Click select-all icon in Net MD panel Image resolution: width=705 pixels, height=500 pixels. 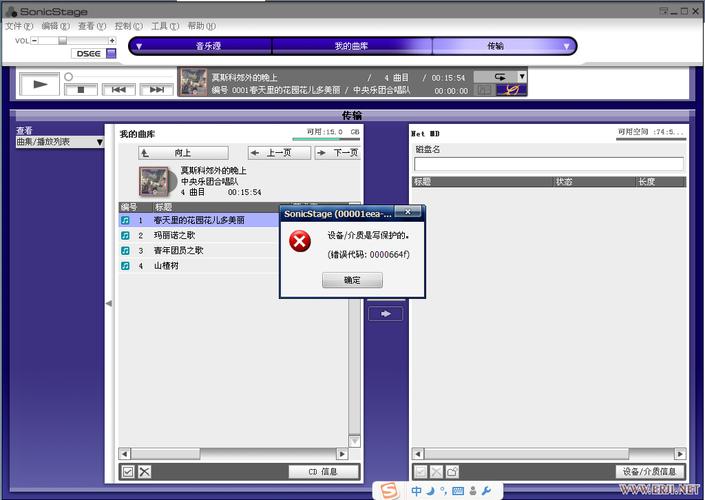[420, 472]
